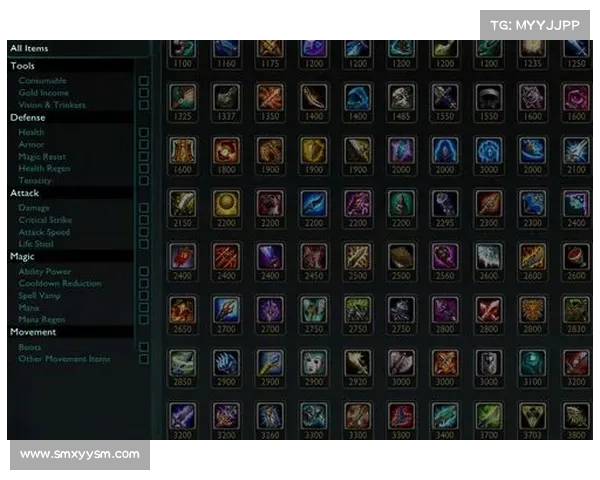
Task: Select the item icon priced 1485
Action: pos(401,98)
